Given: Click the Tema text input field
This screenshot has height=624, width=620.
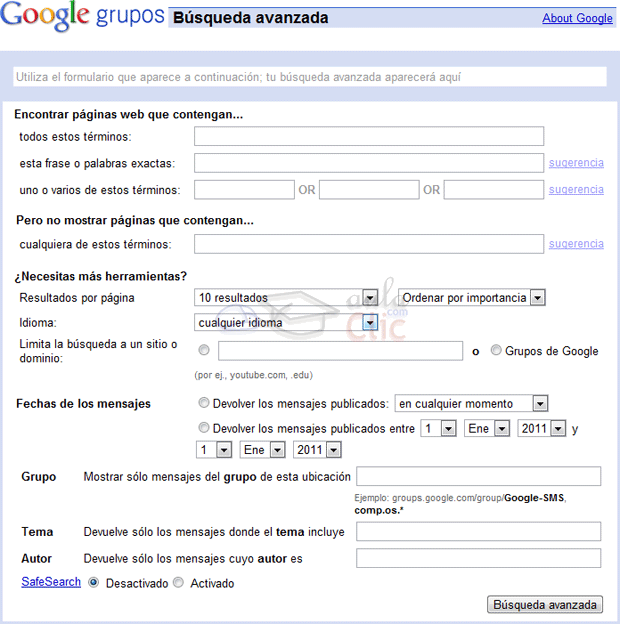Looking at the screenshot, I should (x=478, y=532).
